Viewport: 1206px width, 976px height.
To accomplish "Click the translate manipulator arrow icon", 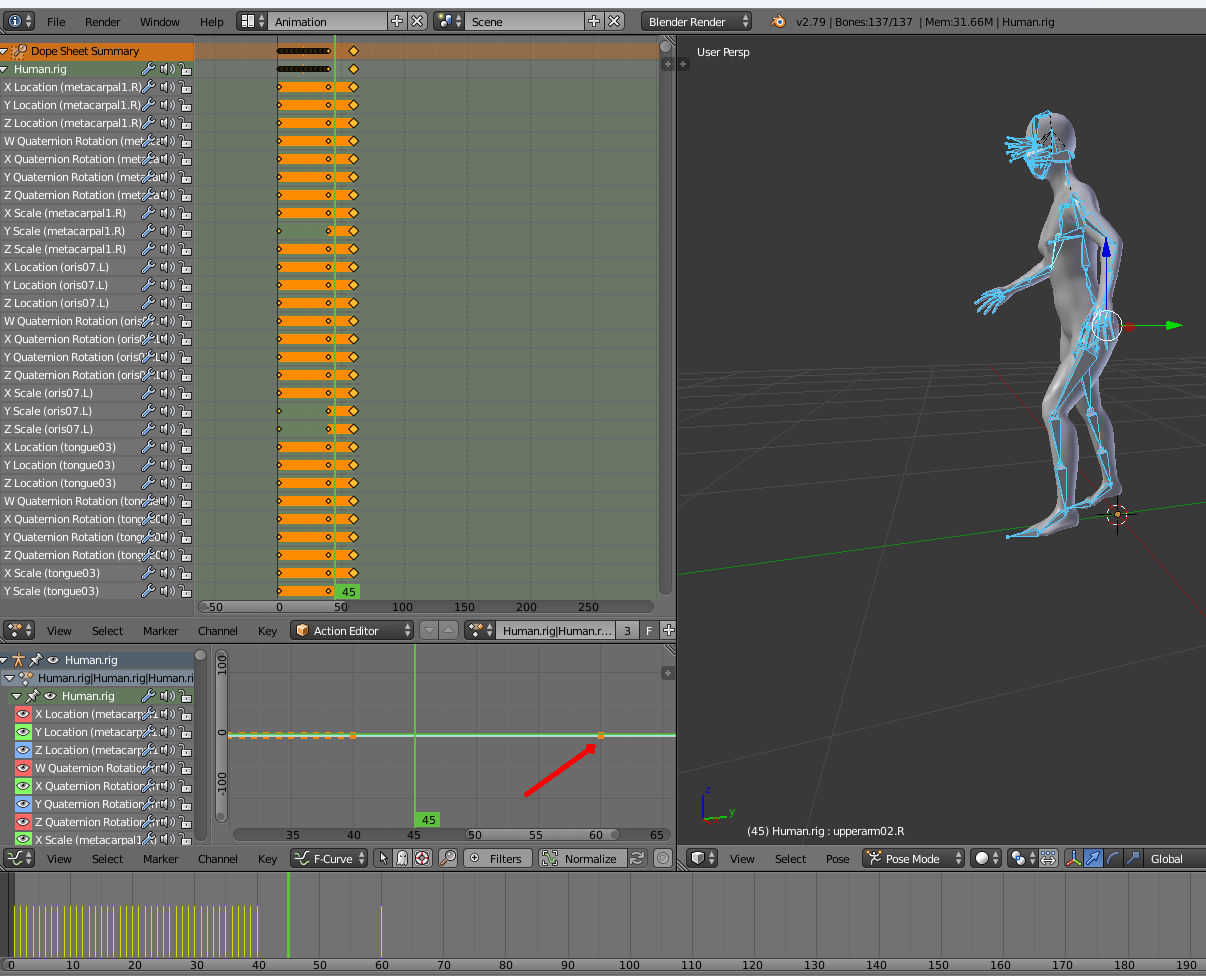I will tap(1093, 858).
